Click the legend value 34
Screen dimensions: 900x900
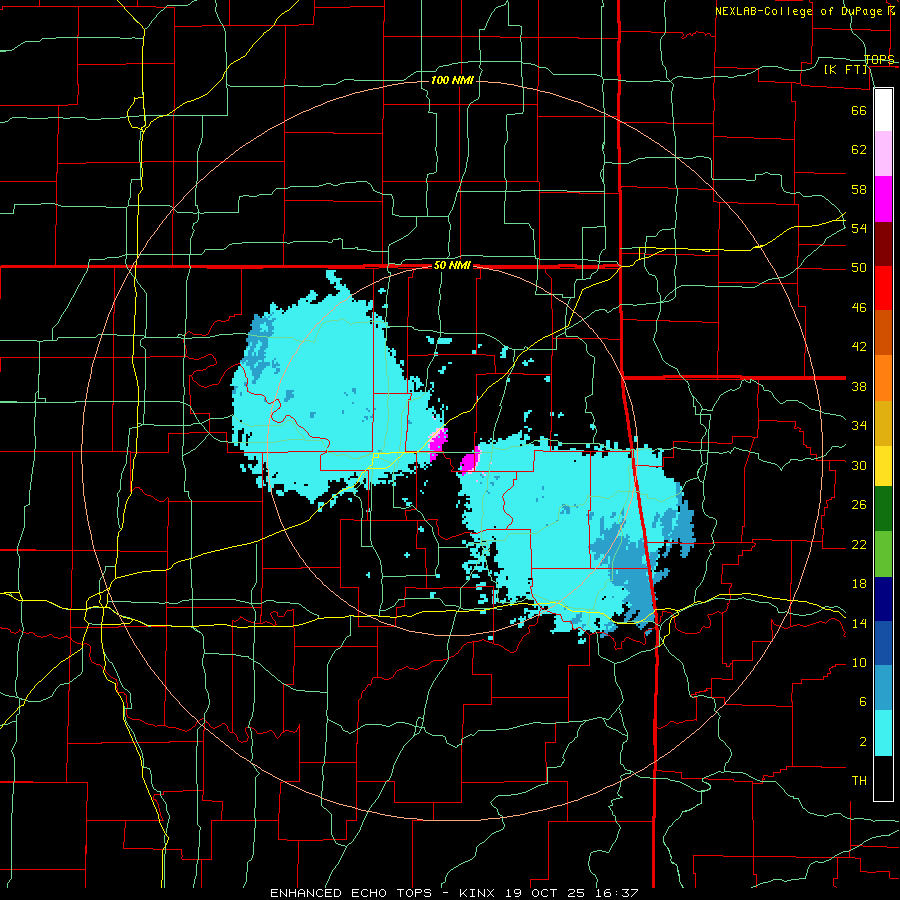[859, 425]
